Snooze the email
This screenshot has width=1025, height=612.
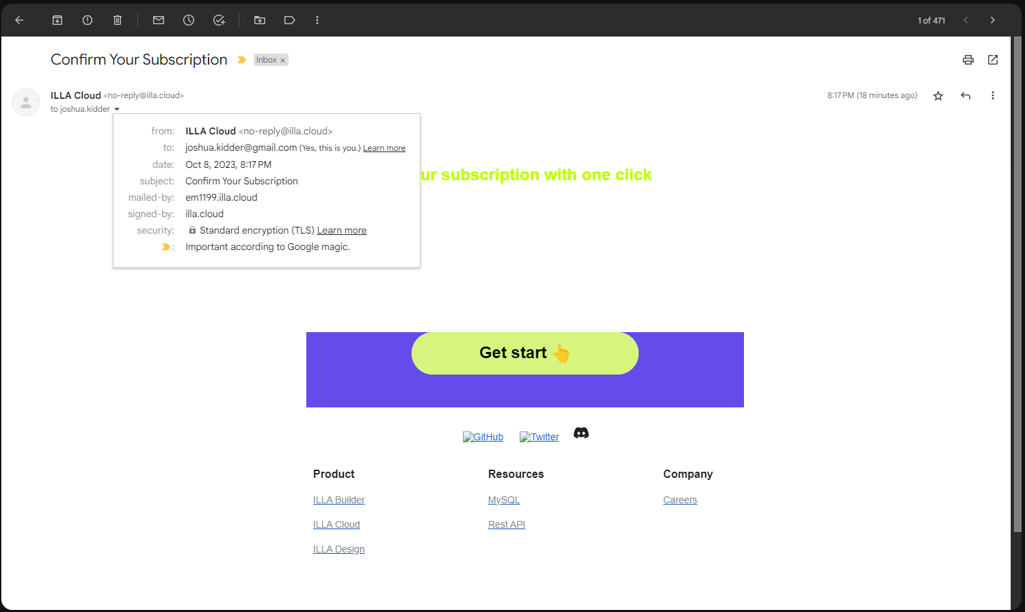click(188, 20)
